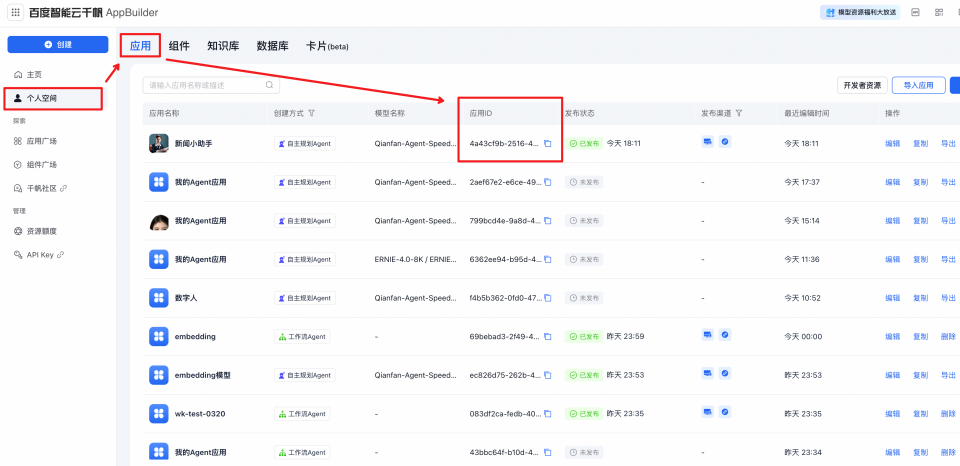Click the wk-test-0320 app icon
This screenshot has width=960, height=466.
click(159, 414)
